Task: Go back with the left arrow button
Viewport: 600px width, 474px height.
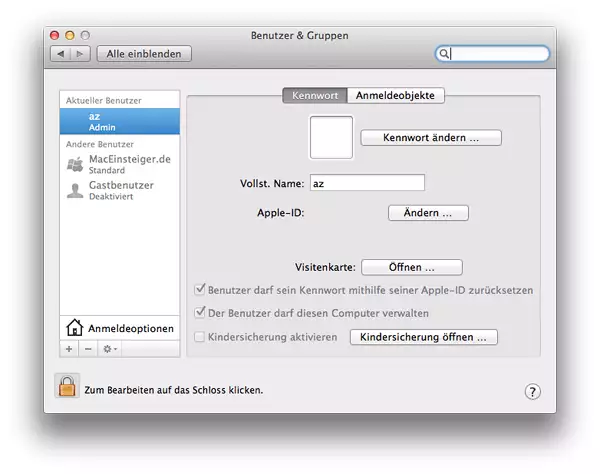Action: click(60, 54)
